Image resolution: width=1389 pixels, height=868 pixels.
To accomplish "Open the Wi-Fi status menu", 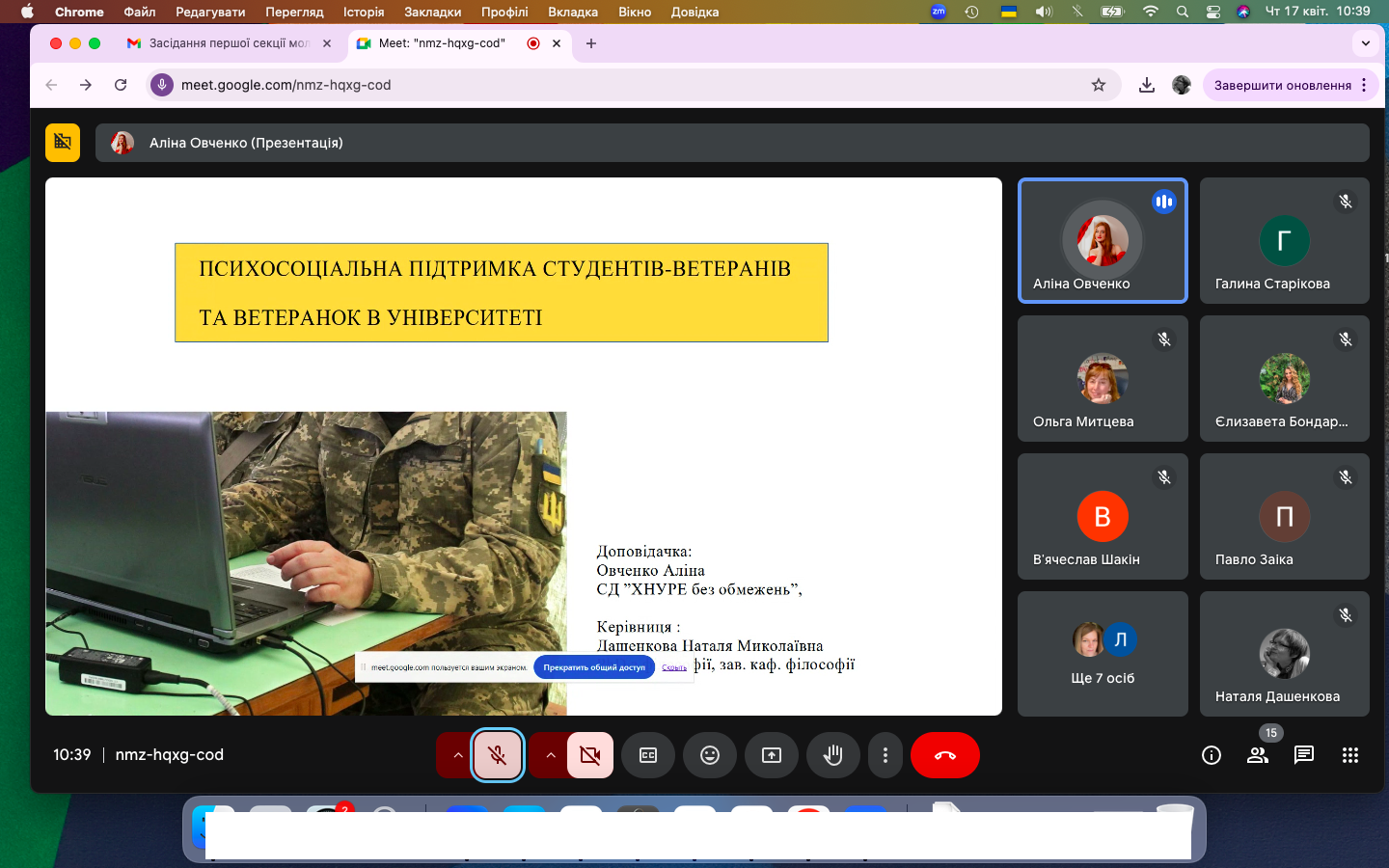I will coord(1150,12).
